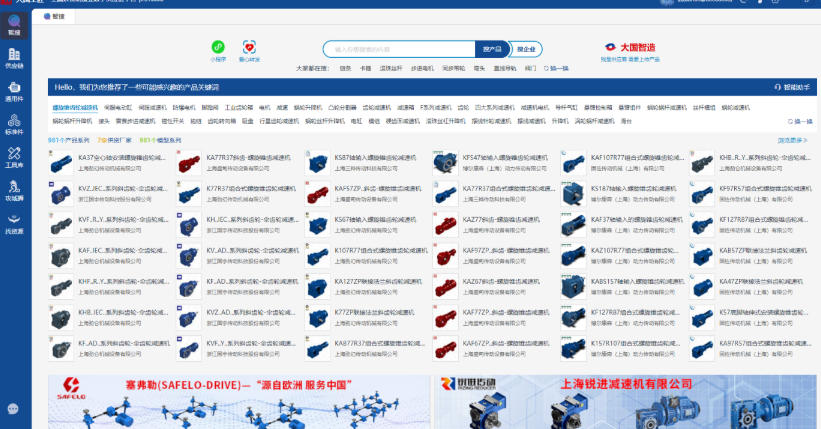The width and height of the screenshot is (821, 429).
Task: Open 供应链 in the left sidebar
Action: point(14,56)
